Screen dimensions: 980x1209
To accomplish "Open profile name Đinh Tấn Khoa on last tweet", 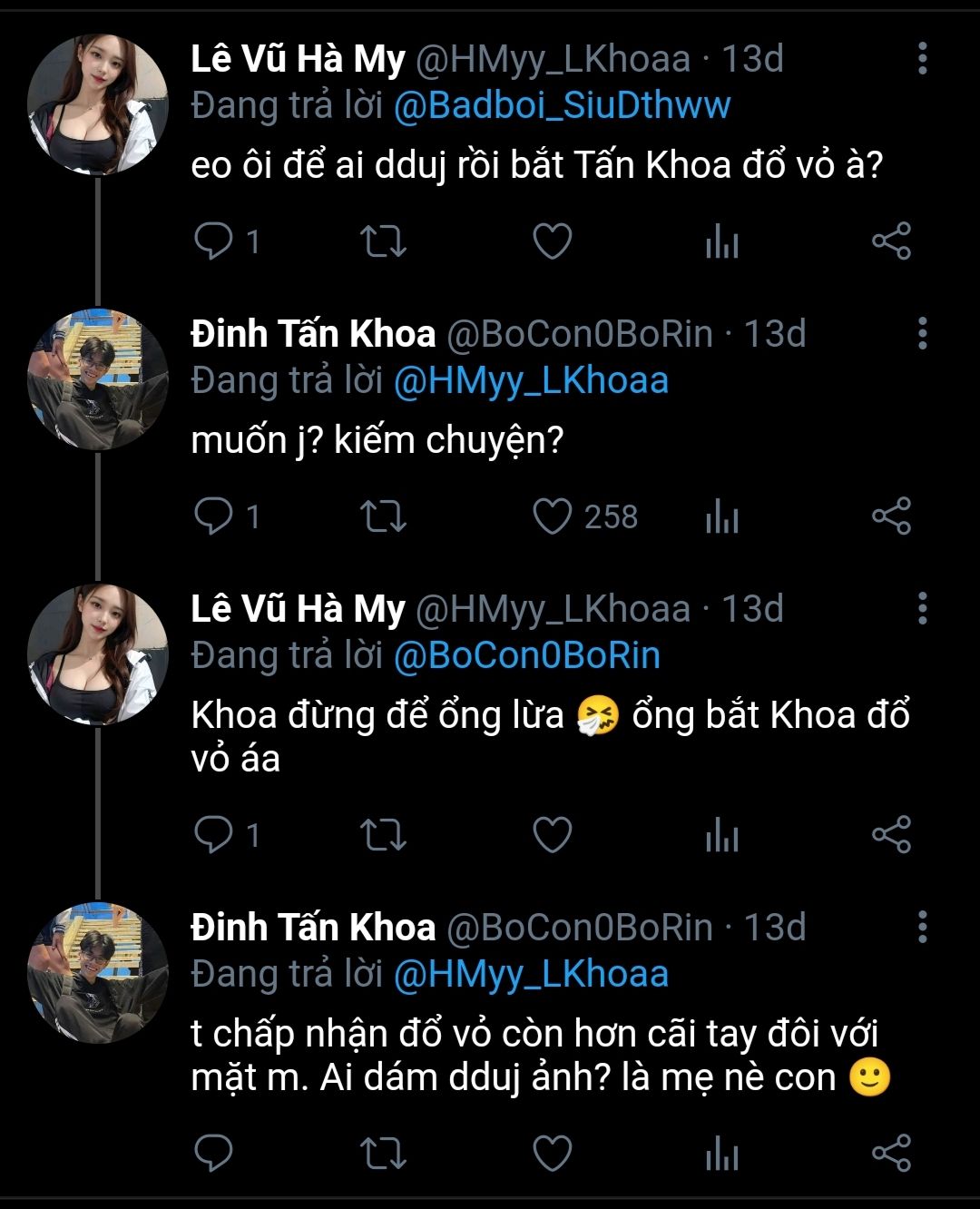I will point(313,927).
